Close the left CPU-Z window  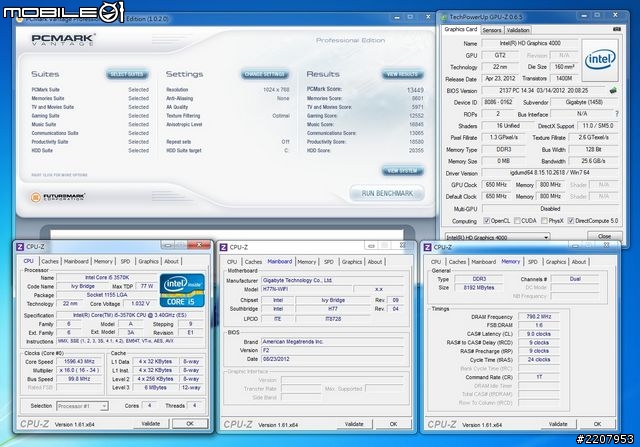click(199, 245)
